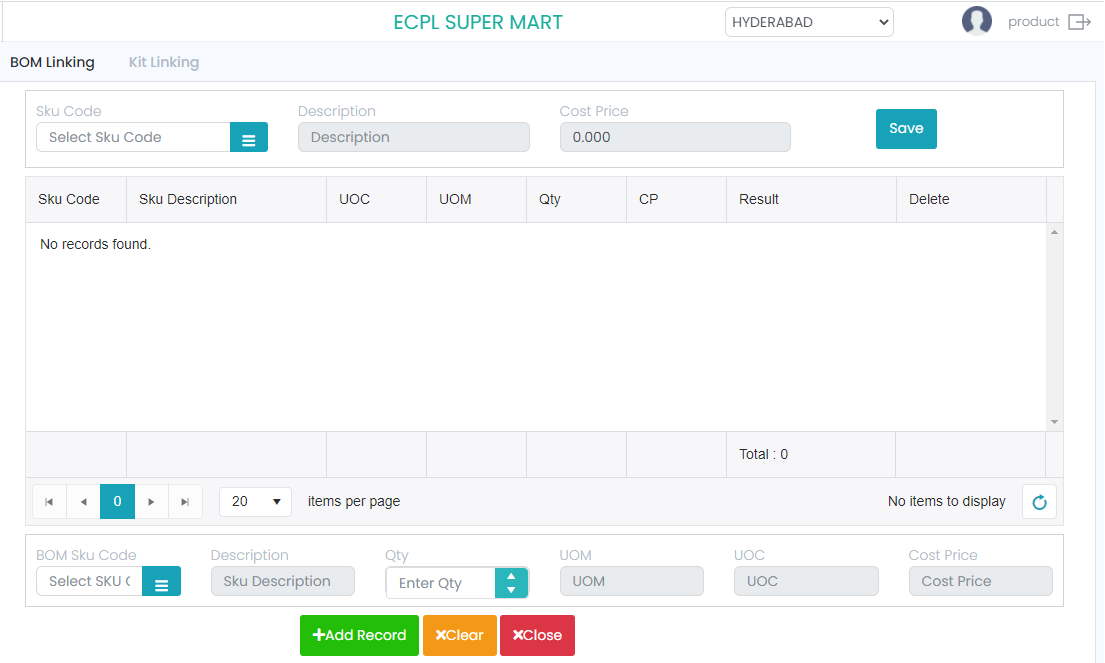
Task: Click the 'No items to display' text
Action: coord(946,502)
